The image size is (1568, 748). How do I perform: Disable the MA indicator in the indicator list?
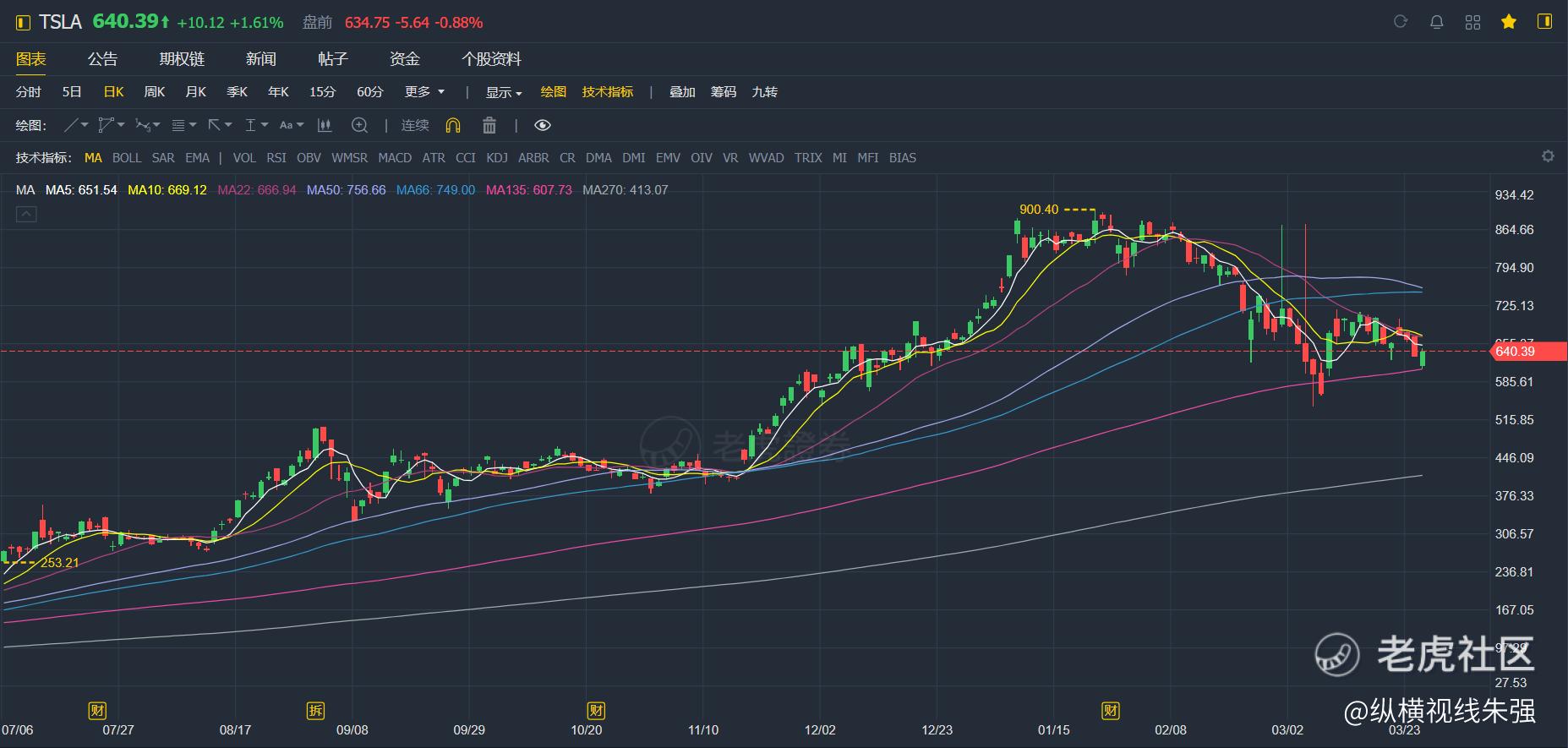[93, 157]
